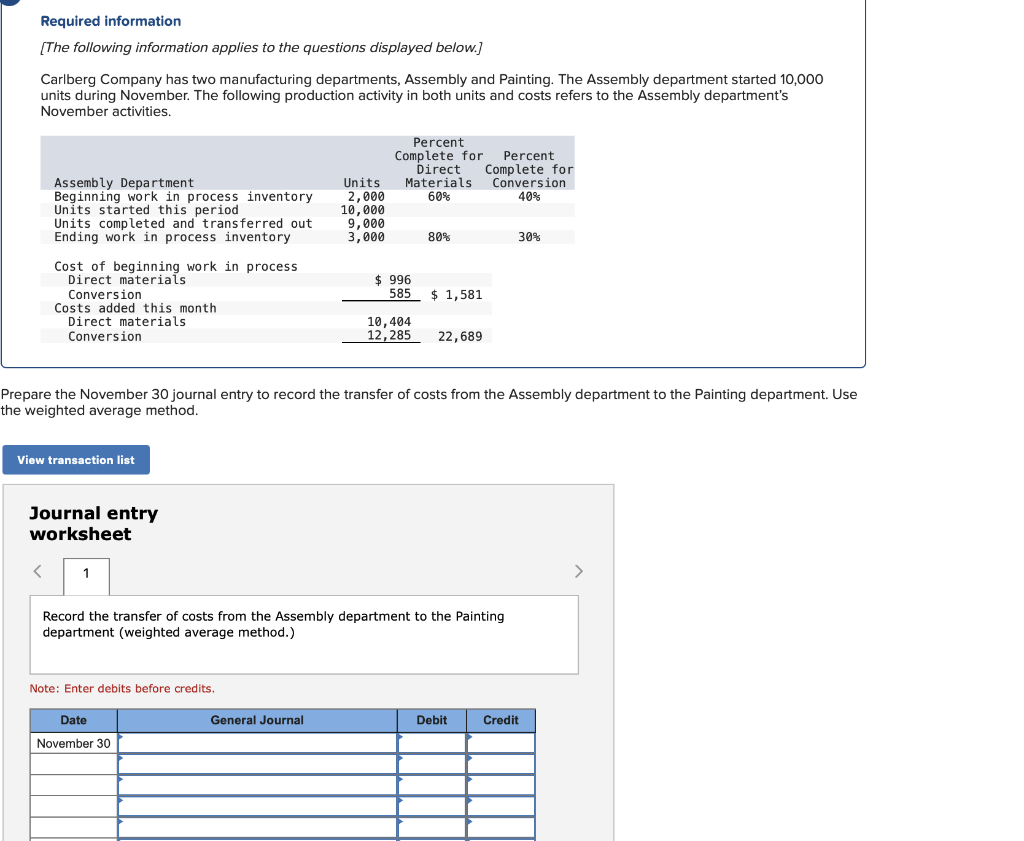This screenshot has width=1024, height=841.
Task: Go to next journal entry with right chevron
Action: click(x=578, y=571)
